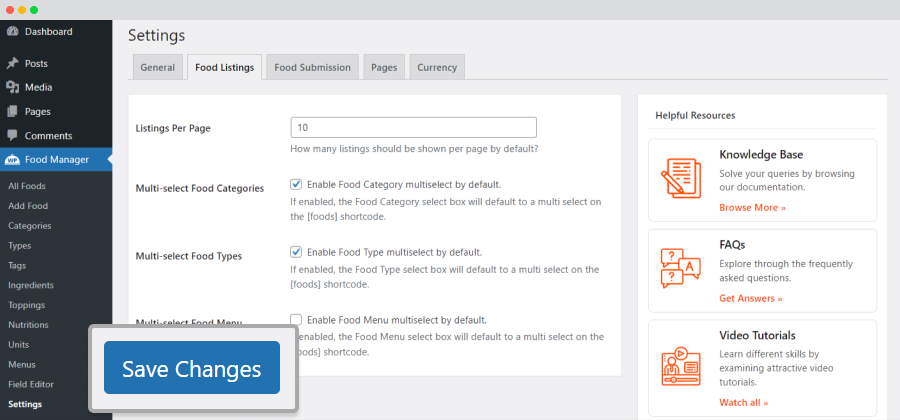Image resolution: width=900 pixels, height=420 pixels.
Task: Select the Food Listings tab
Action: point(224,67)
